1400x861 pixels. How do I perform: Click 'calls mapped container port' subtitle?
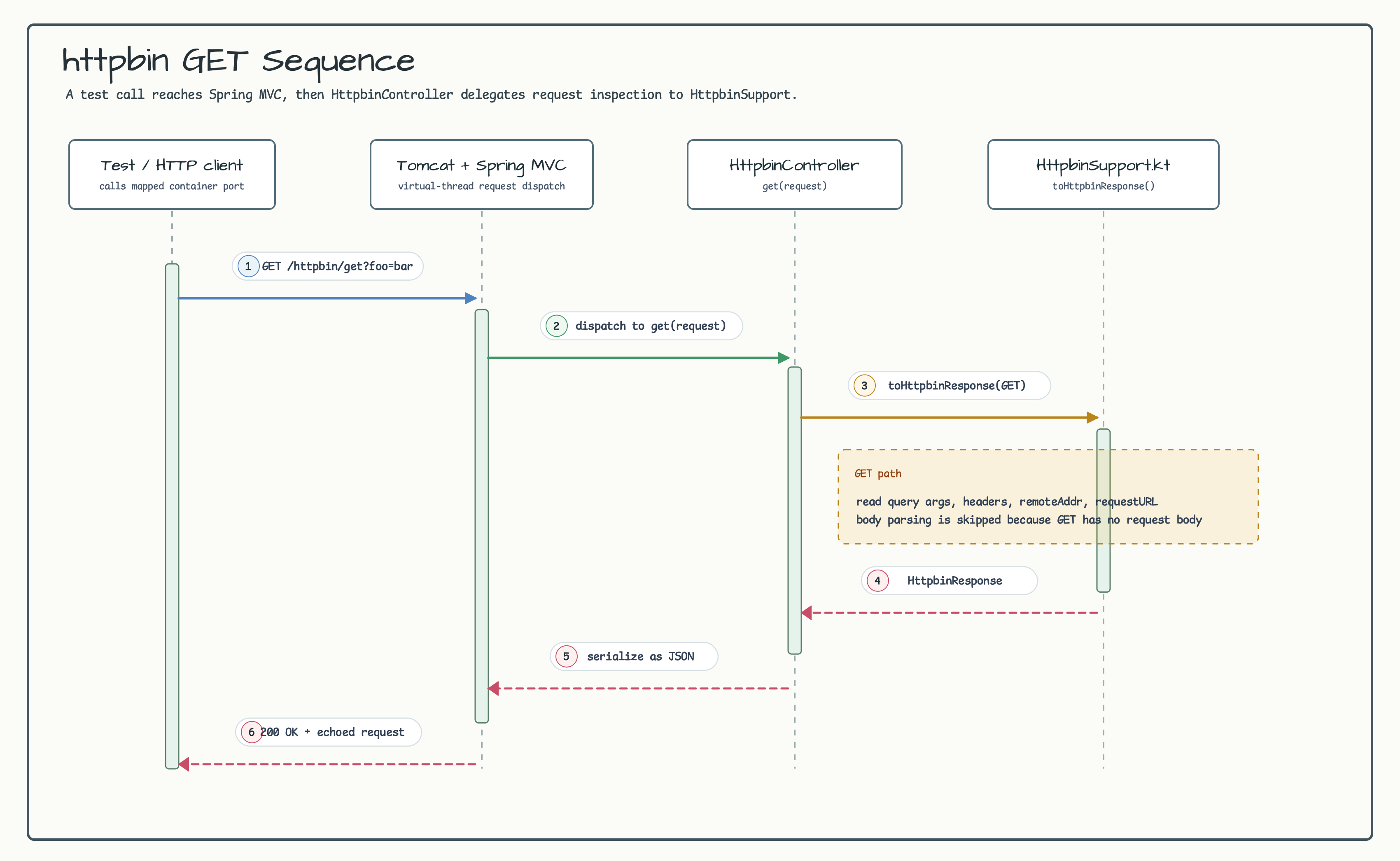pos(171,186)
